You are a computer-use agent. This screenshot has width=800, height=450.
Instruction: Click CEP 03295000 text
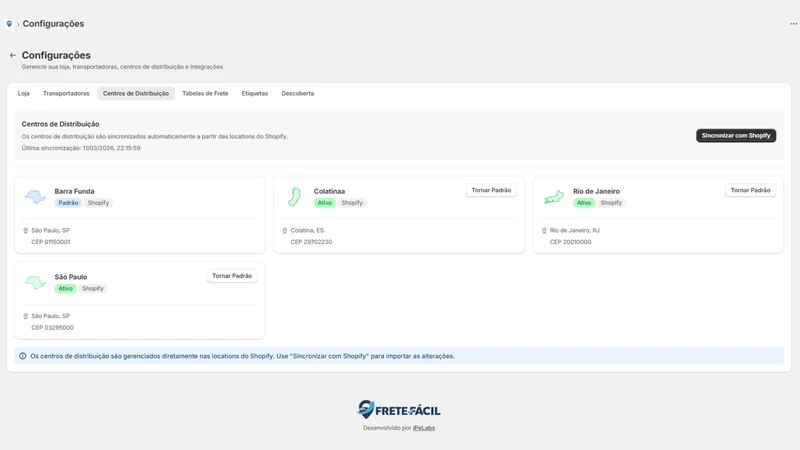click(53, 328)
